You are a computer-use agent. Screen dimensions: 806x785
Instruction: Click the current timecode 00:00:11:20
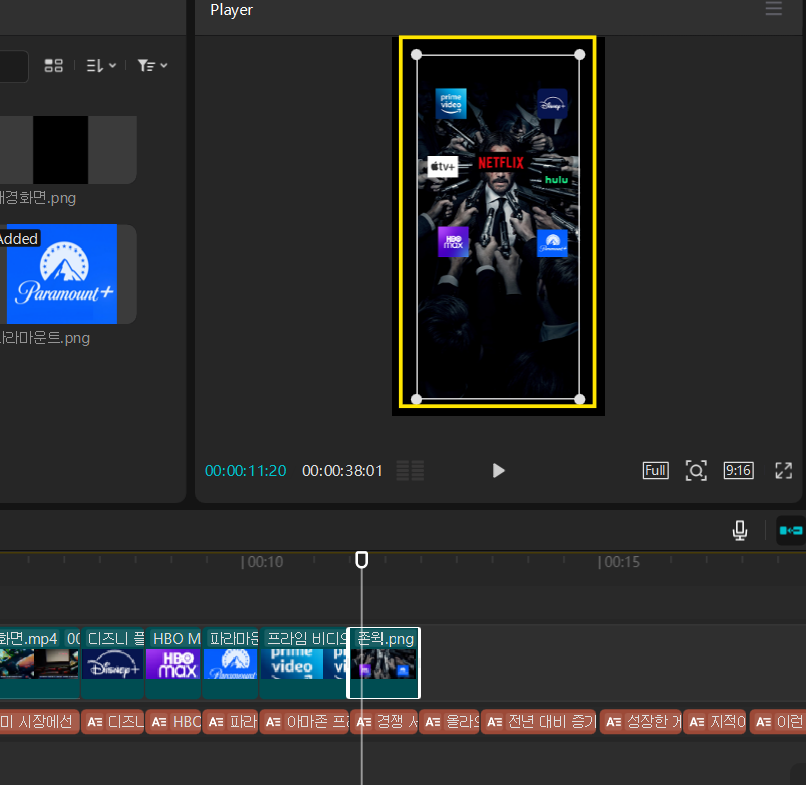(246, 471)
